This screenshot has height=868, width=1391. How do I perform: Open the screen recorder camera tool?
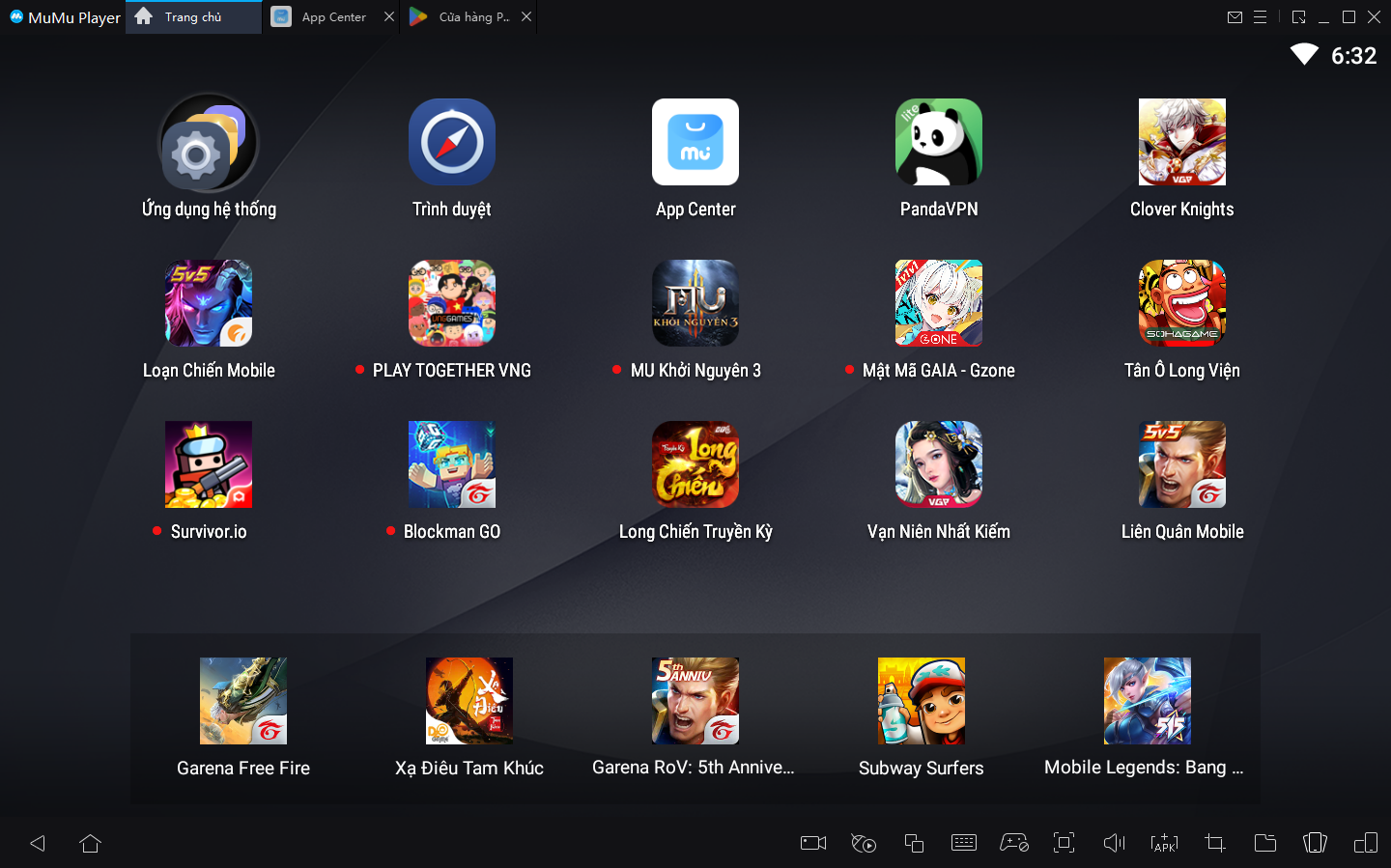tap(813, 843)
